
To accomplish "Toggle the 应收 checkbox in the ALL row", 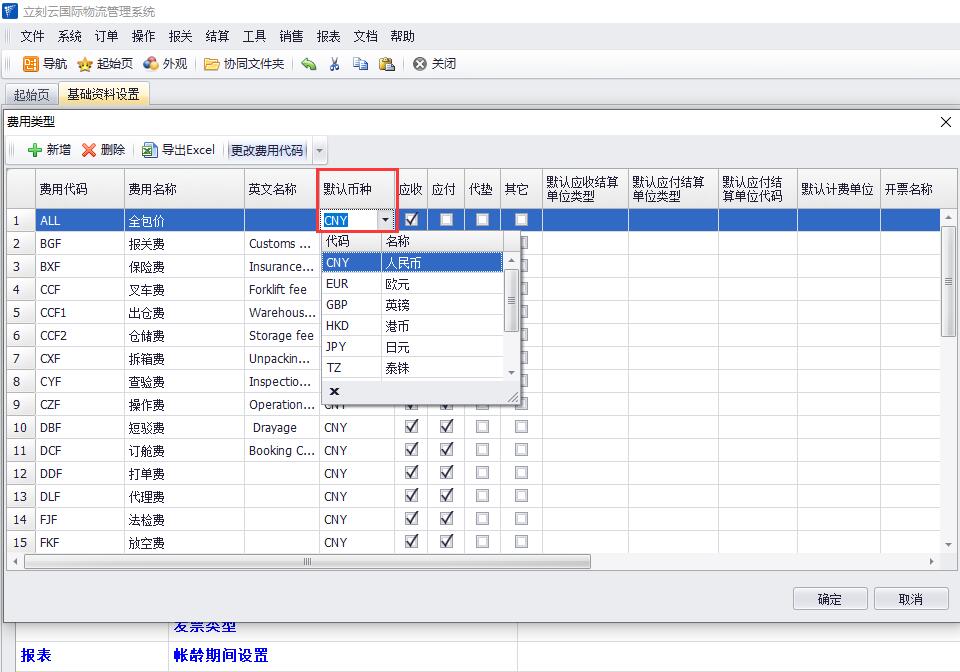I will [411, 219].
